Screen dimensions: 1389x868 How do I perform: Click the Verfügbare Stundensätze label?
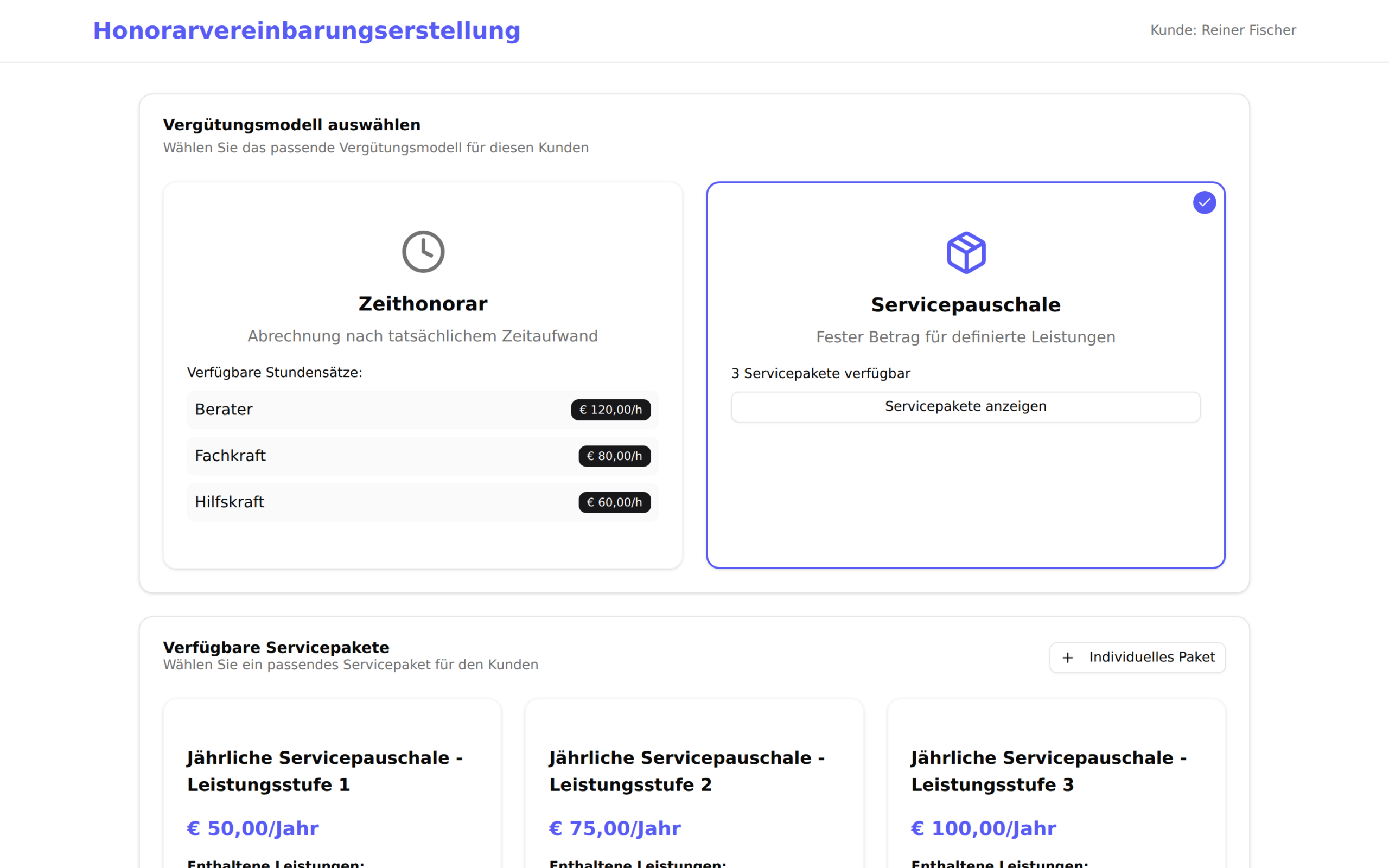pos(275,373)
